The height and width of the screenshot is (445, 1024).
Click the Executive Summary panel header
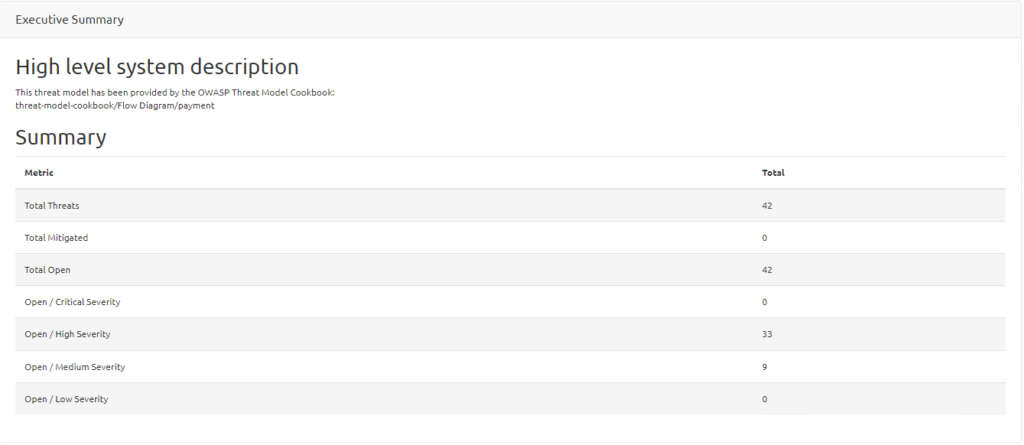(x=69, y=20)
